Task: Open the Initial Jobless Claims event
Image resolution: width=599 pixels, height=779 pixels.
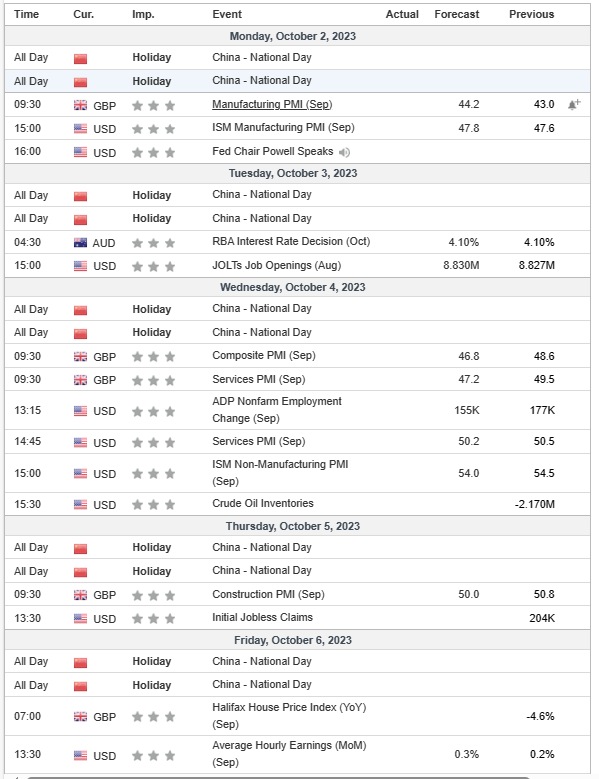Action: (x=262, y=618)
